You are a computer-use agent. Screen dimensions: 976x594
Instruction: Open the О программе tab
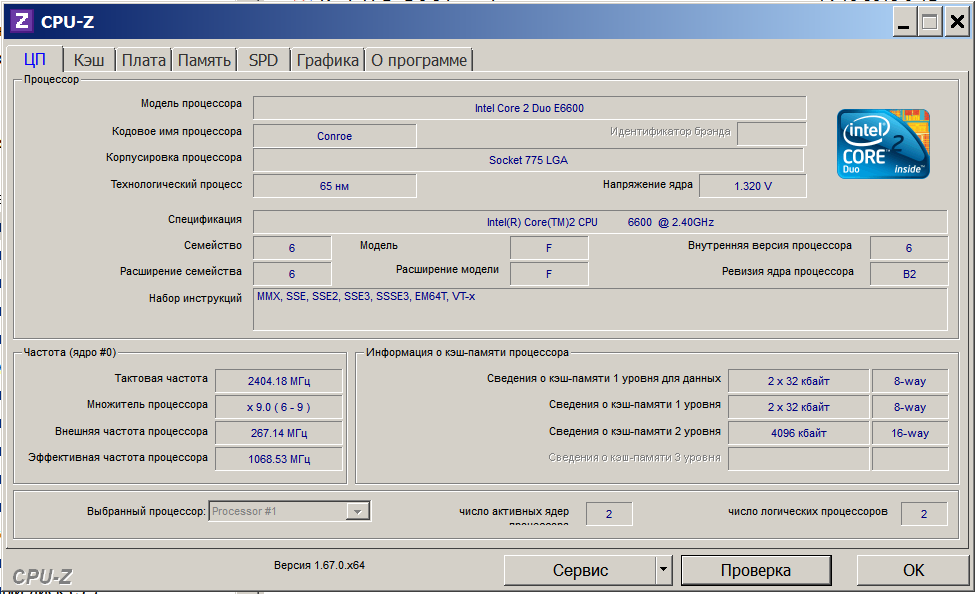click(418, 60)
